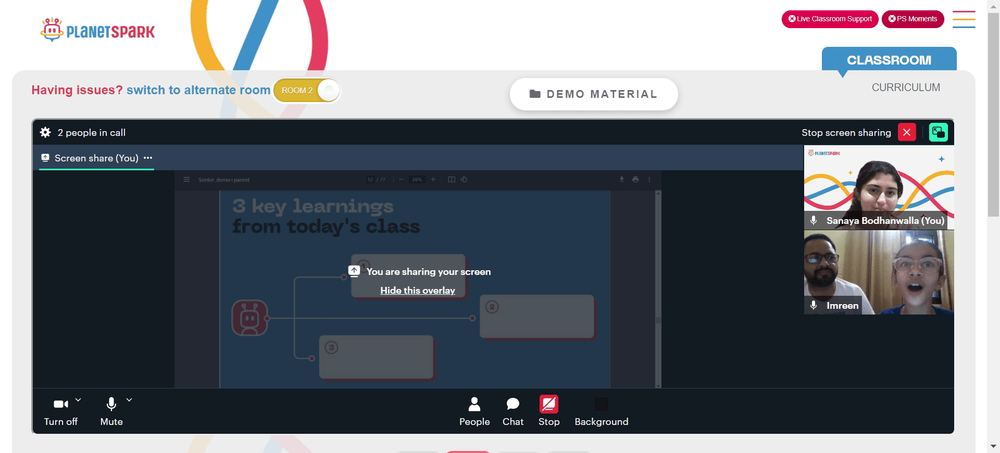
Task: Toggle the ROOM 2 switch
Action: (307, 90)
